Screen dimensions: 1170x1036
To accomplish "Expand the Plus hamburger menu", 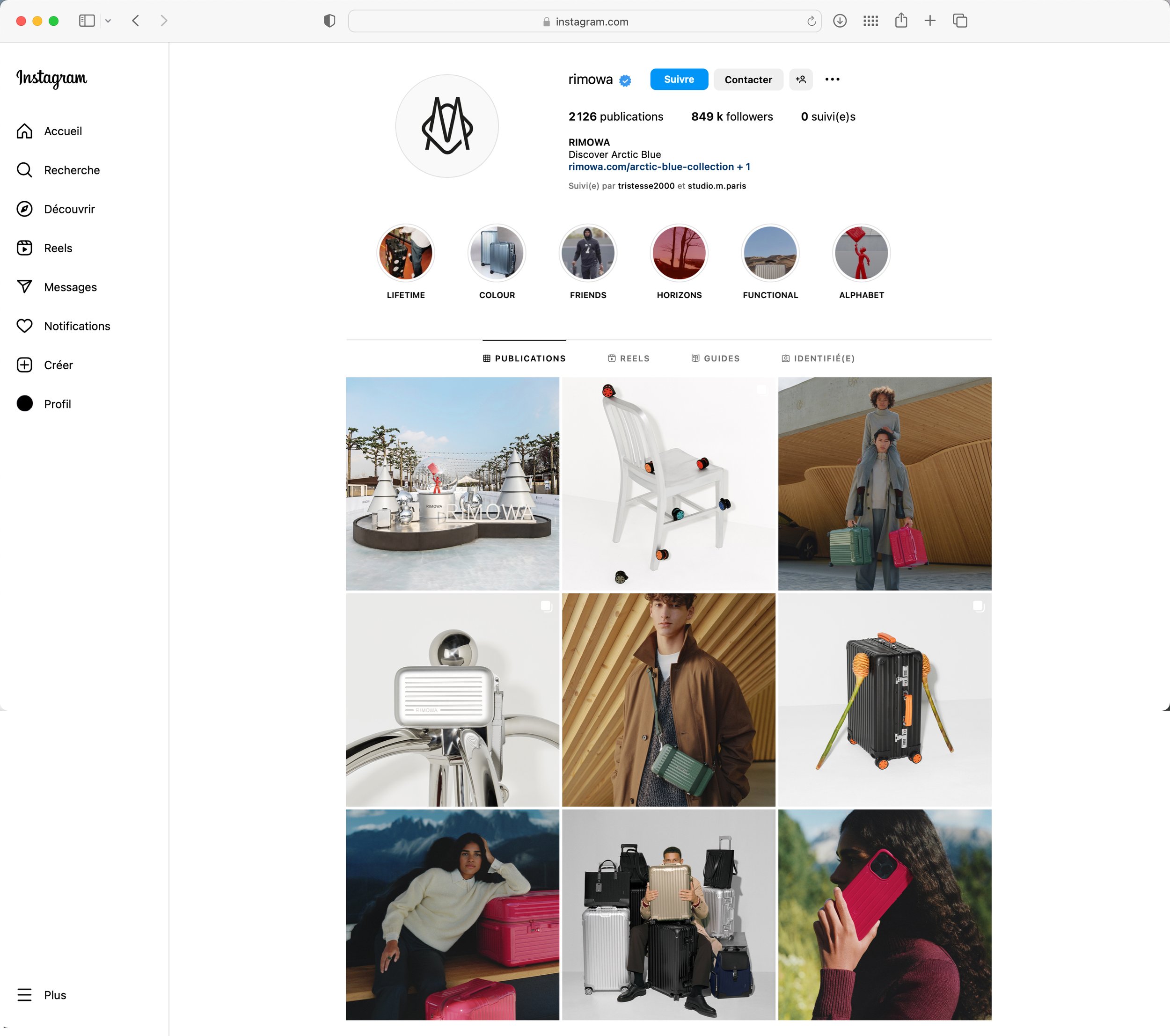I will coord(24,995).
